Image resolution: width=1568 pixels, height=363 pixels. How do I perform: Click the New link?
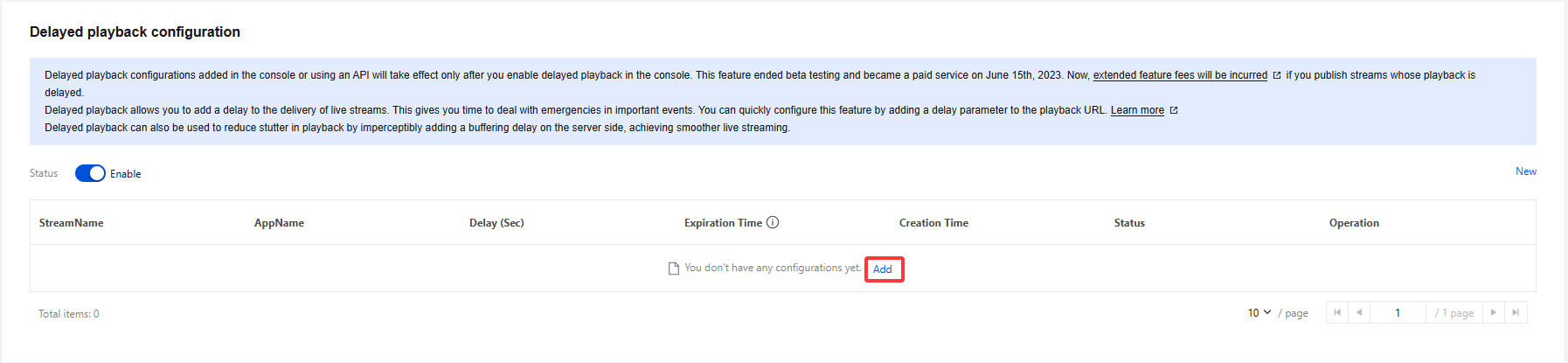click(1525, 171)
